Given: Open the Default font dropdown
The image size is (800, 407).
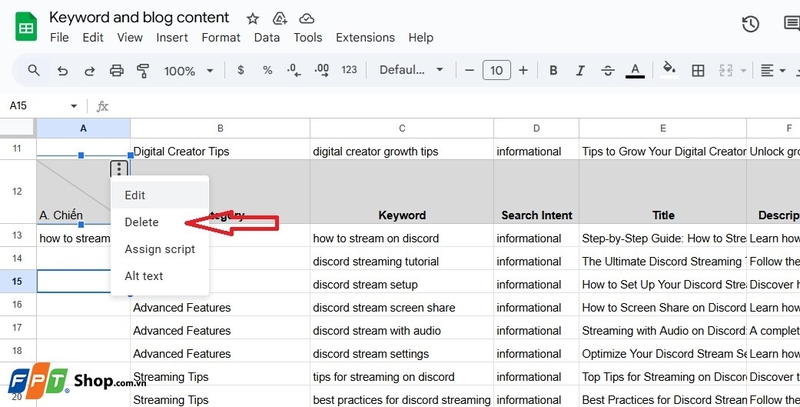Looking at the screenshot, I should pos(411,70).
